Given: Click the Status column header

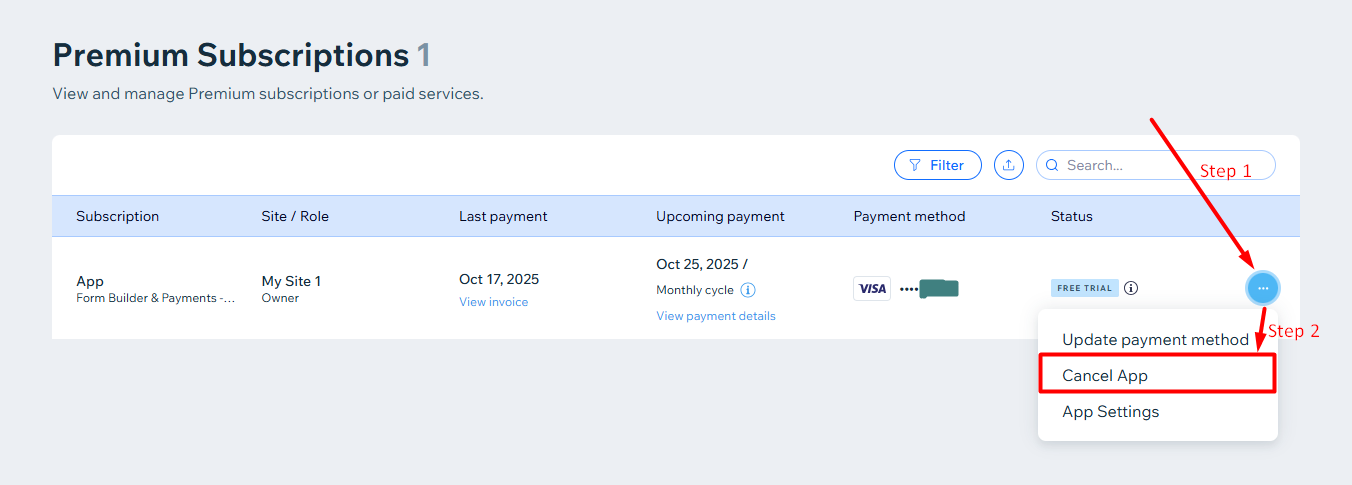Looking at the screenshot, I should coord(1072,216).
